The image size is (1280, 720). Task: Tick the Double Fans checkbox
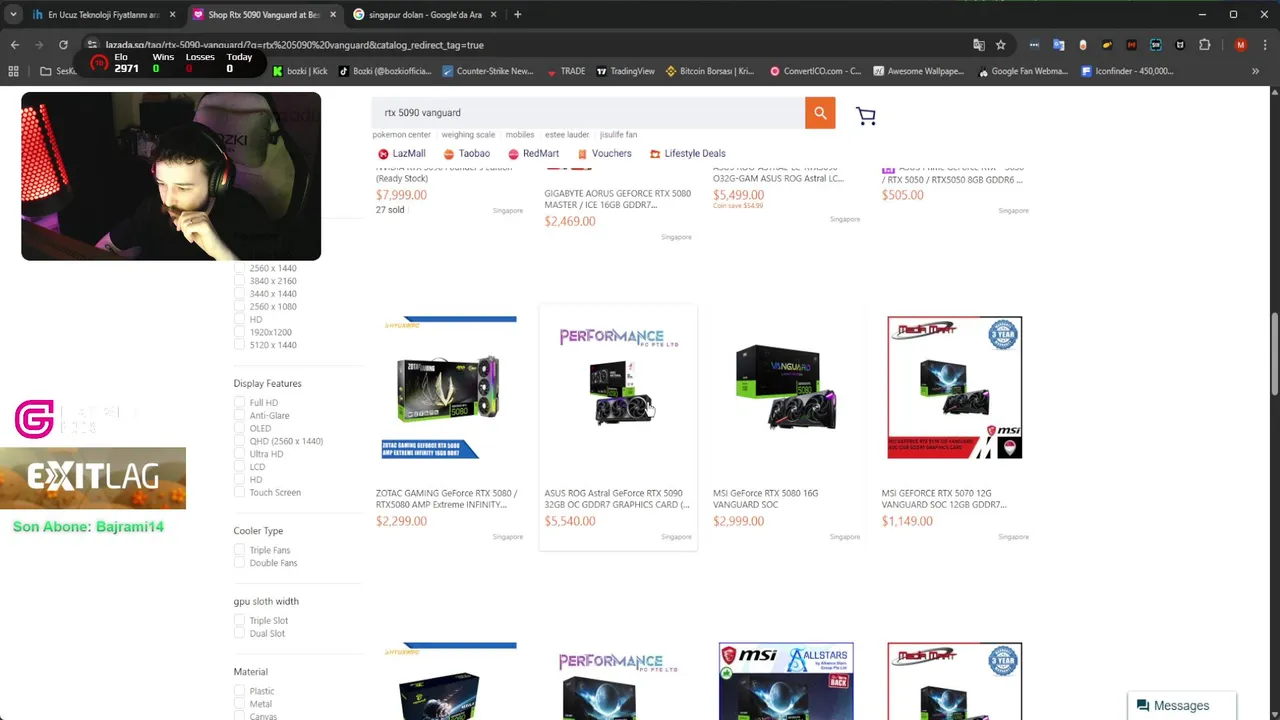[x=239, y=563]
